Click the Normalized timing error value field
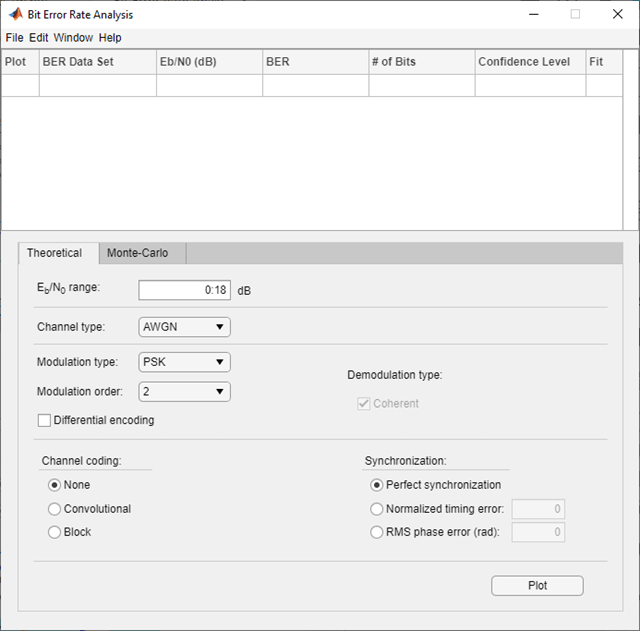Screen dimensions: 640x631 538,509
